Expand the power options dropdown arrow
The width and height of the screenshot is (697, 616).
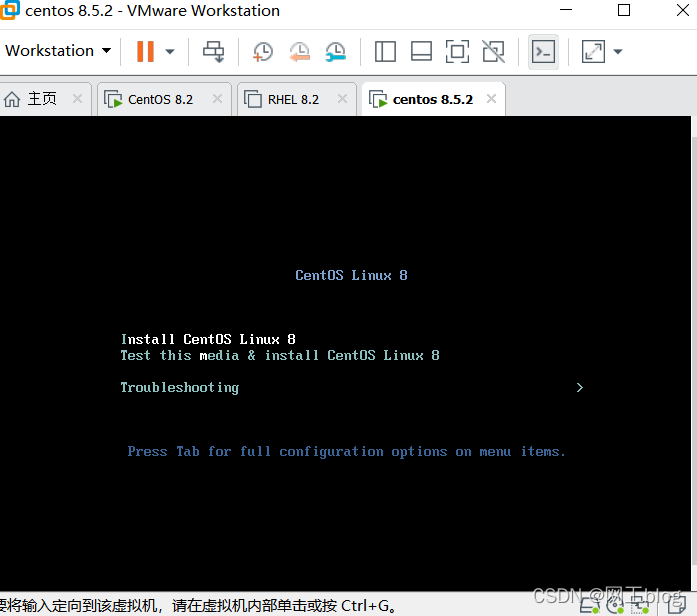coord(169,52)
